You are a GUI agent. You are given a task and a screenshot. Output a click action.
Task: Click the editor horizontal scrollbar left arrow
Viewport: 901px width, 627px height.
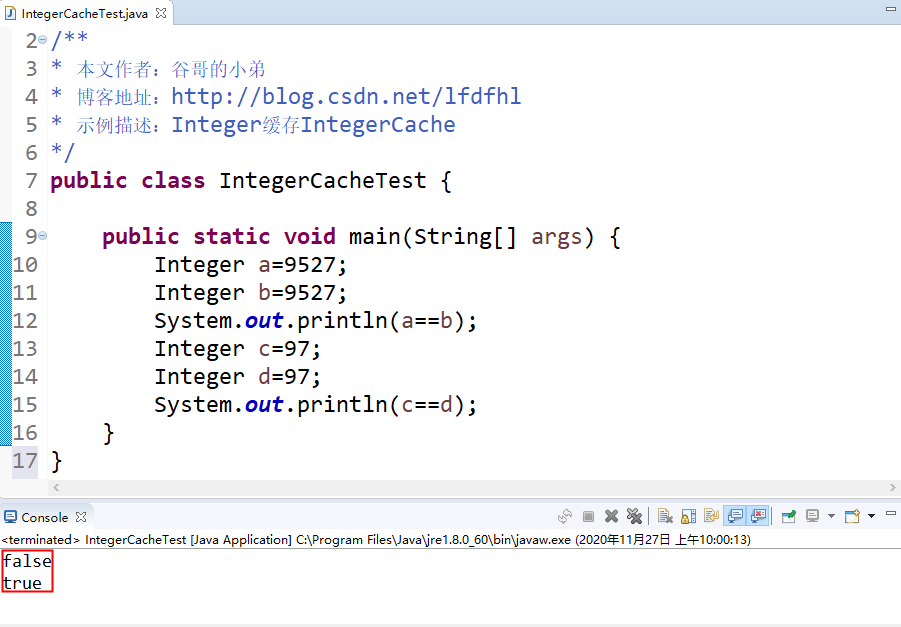coord(56,487)
